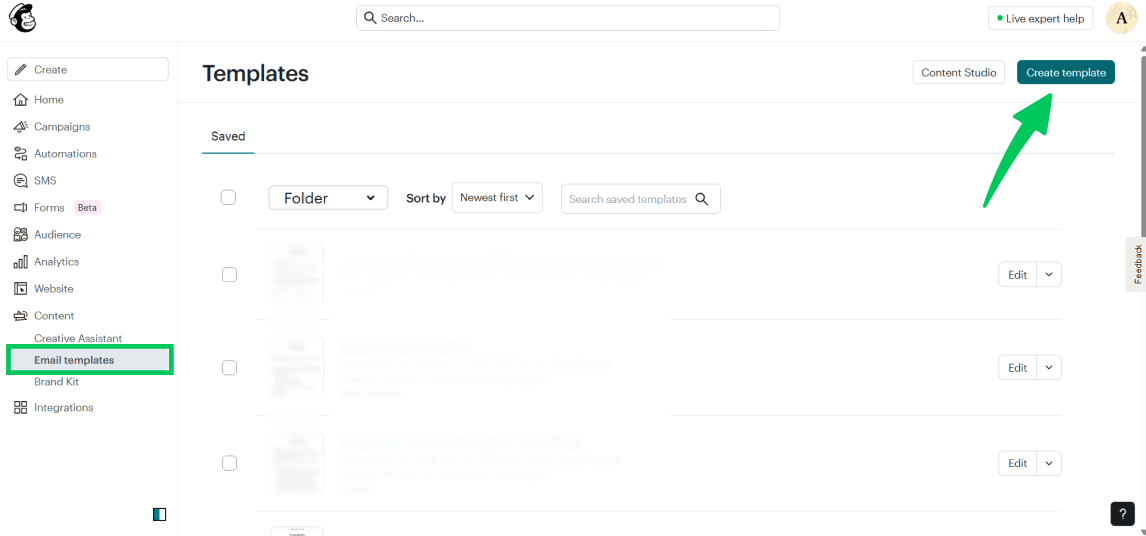Click the Live expert help button
This screenshot has height=536, width=1146.
tap(1041, 18)
